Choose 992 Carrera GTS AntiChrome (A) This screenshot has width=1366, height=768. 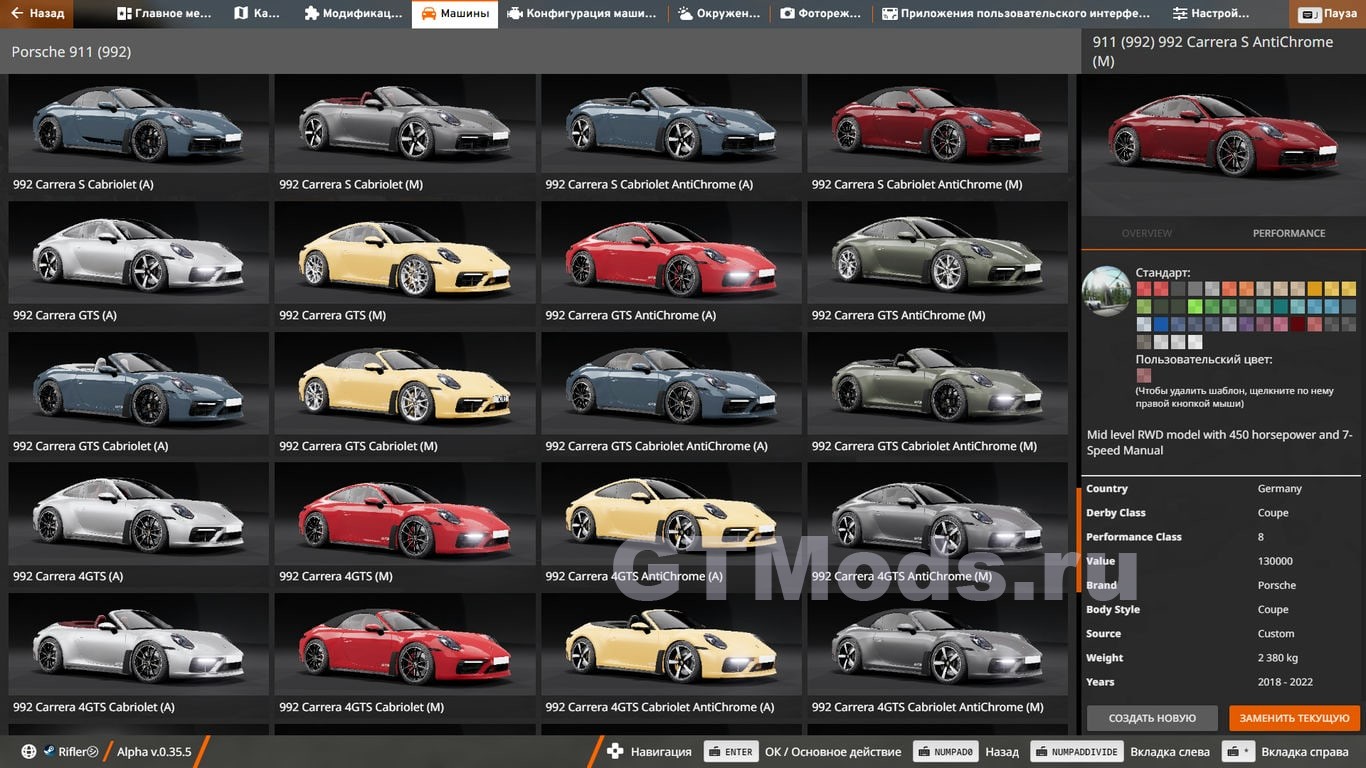(671, 264)
